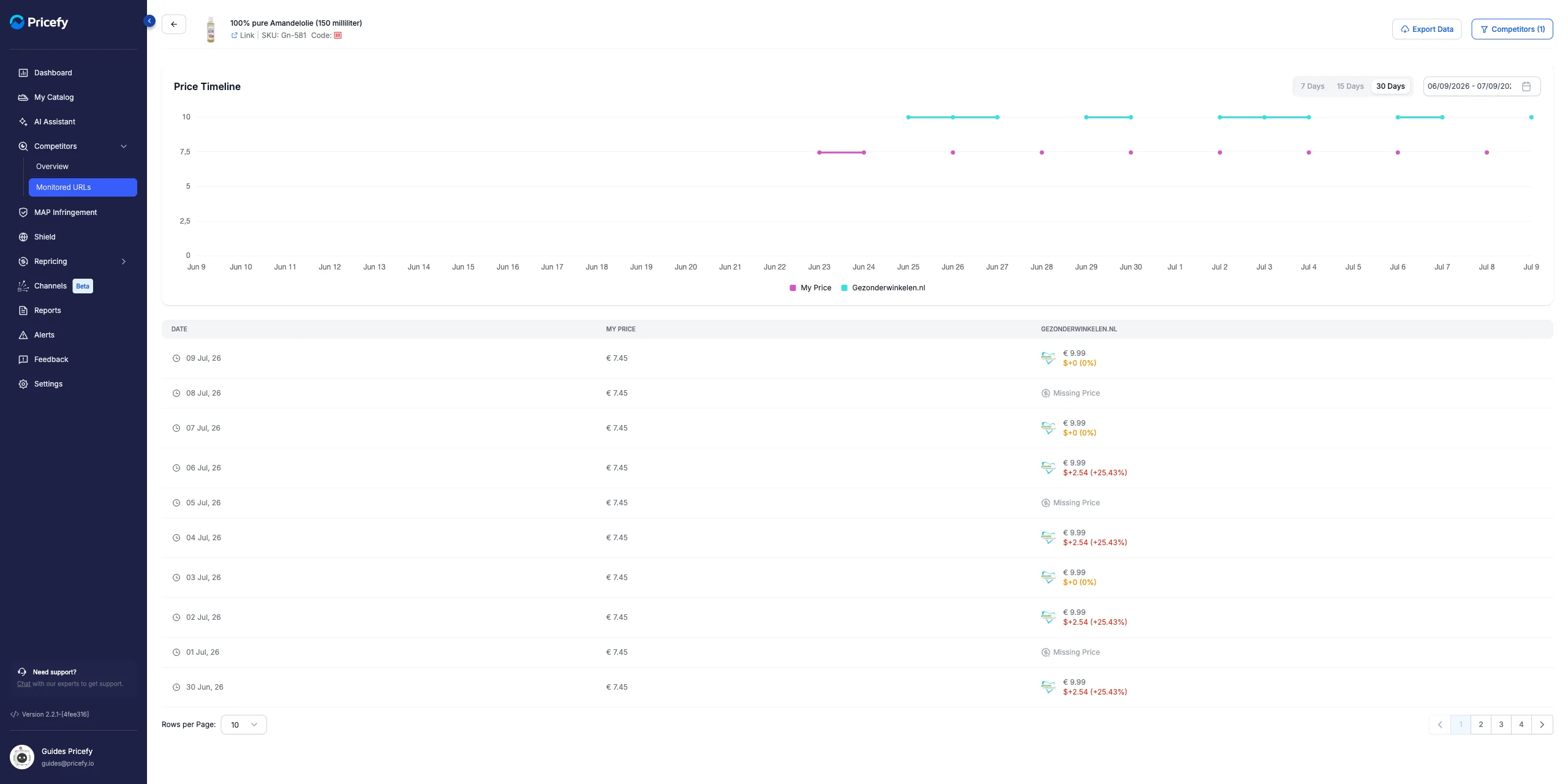This screenshot has width=1568, height=784.
Task: Open the AI Assistant sparkle icon
Action: [23, 122]
